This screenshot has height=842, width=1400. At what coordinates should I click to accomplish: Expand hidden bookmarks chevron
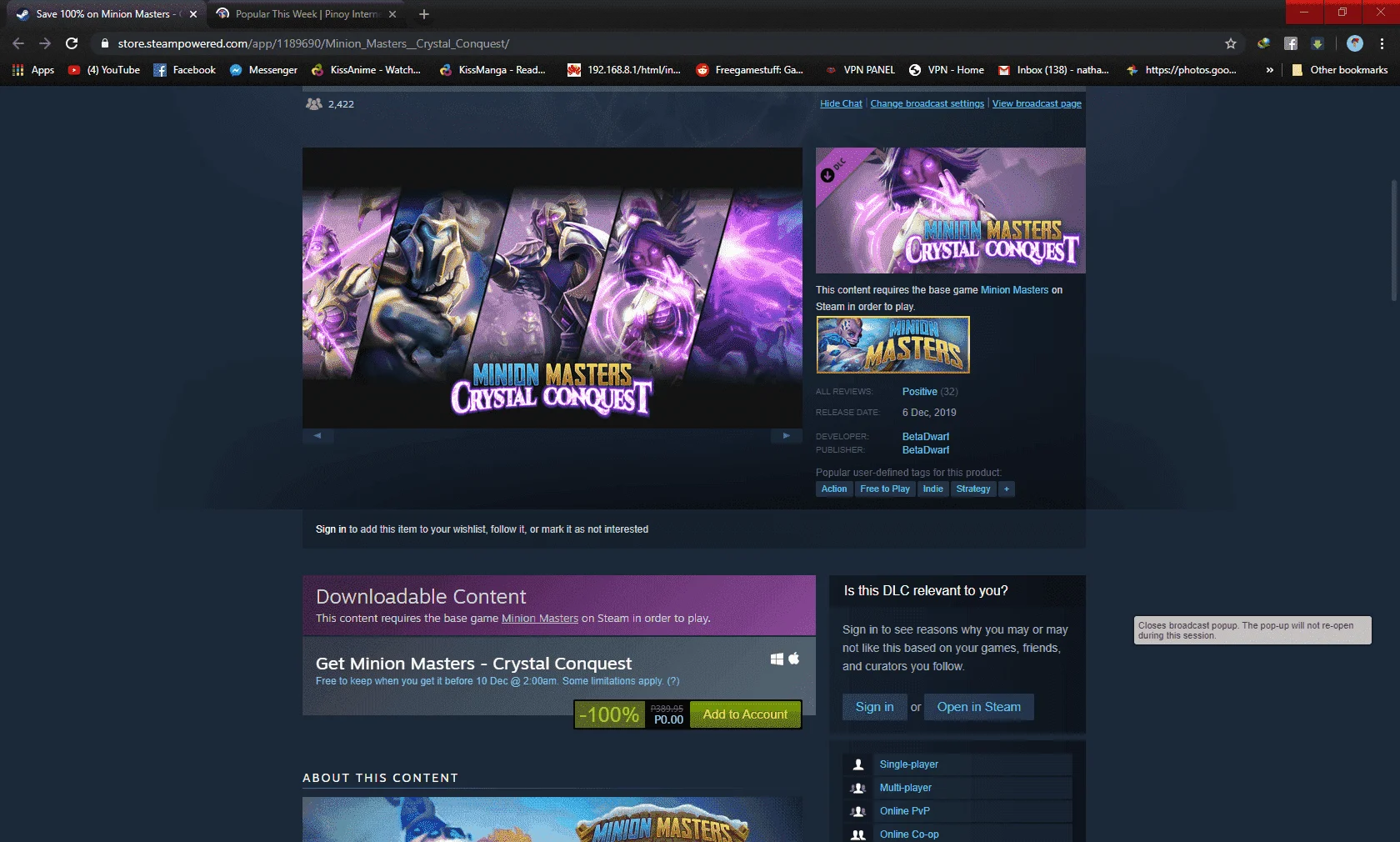tap(1269, 70)
